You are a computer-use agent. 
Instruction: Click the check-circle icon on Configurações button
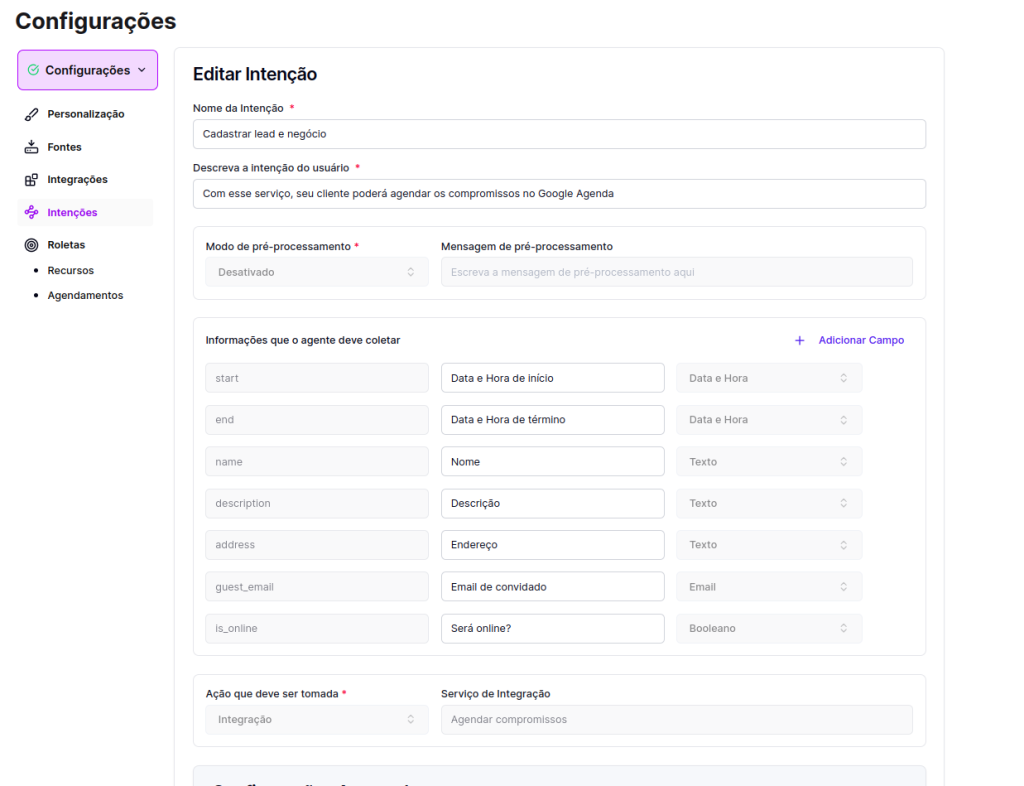click(x=34, y=70)
